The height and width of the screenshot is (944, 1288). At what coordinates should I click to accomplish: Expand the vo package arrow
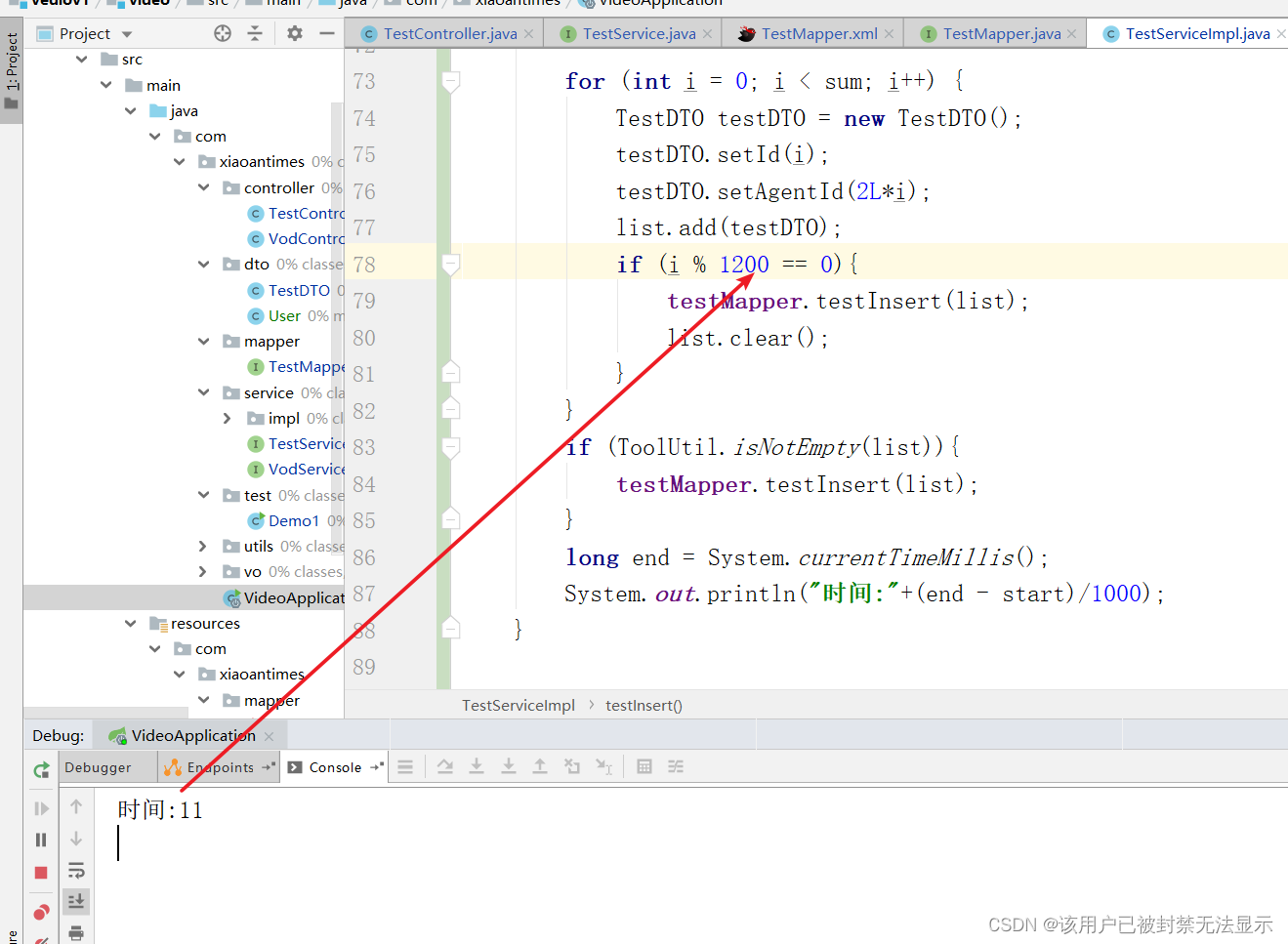(x=203, y=571)
